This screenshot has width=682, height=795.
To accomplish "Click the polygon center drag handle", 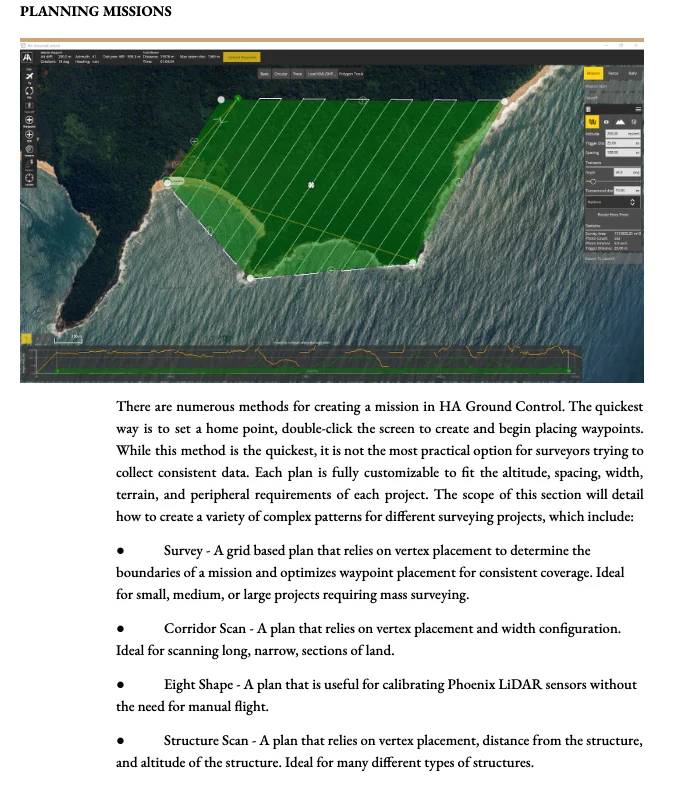I will (x=311, y=185).
